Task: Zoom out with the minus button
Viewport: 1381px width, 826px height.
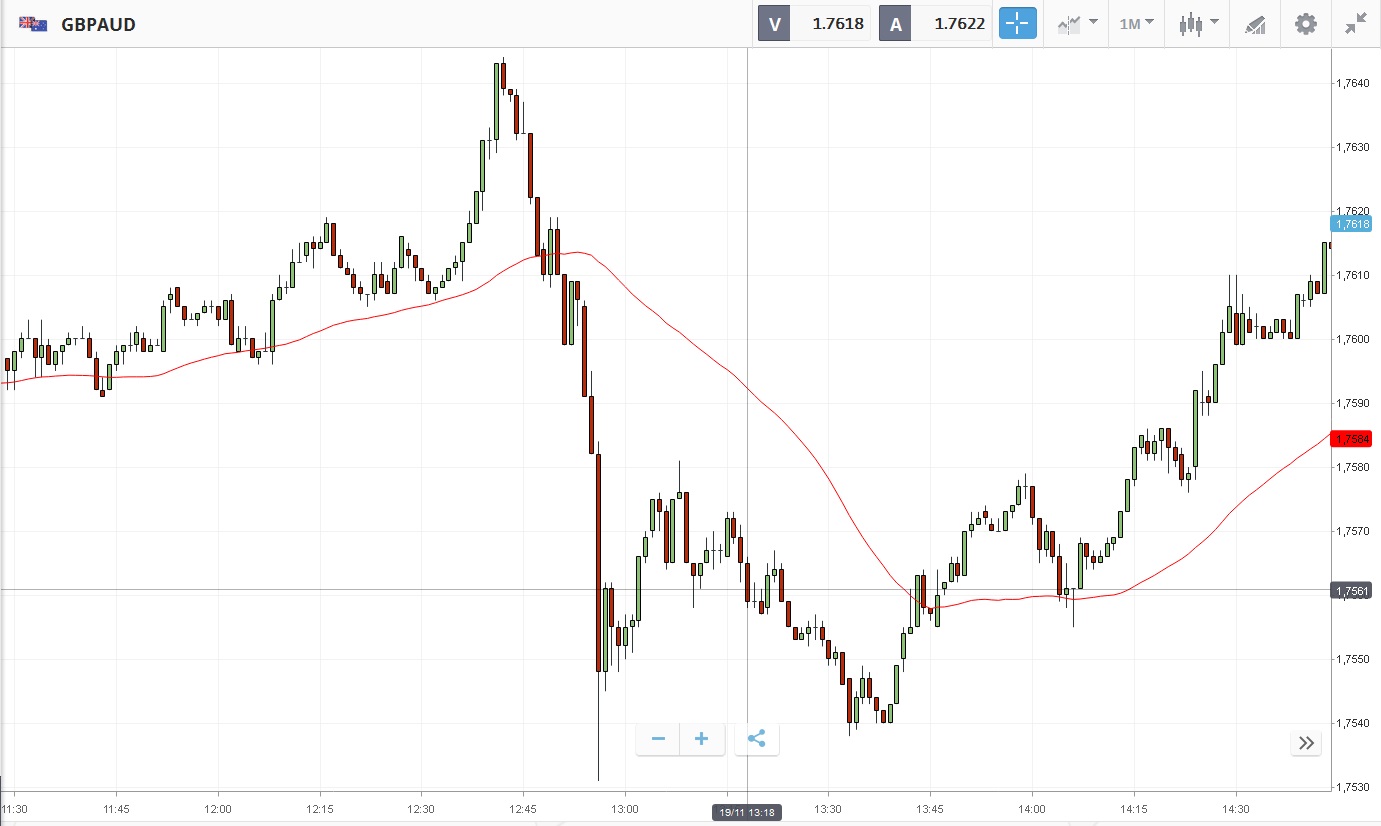Action: (658, 739)
